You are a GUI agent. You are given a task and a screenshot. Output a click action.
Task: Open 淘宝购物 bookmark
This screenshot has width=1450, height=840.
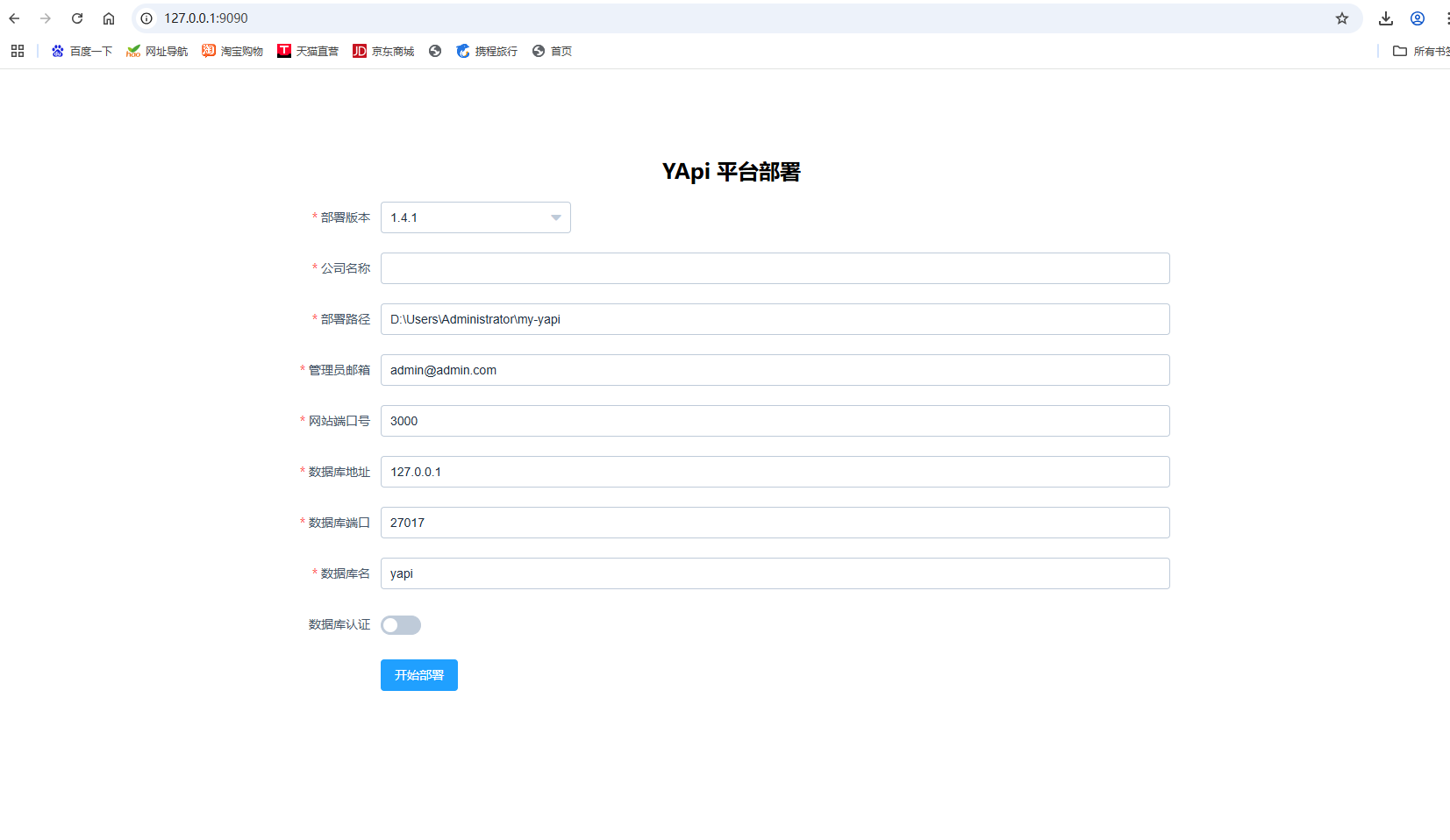click(232, 51)
